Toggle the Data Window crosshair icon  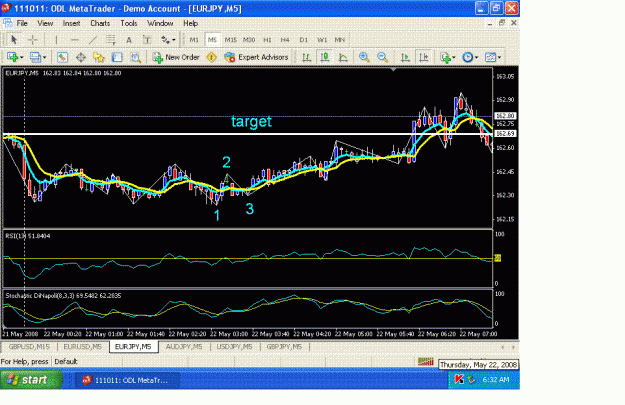[x=81, y=57]
